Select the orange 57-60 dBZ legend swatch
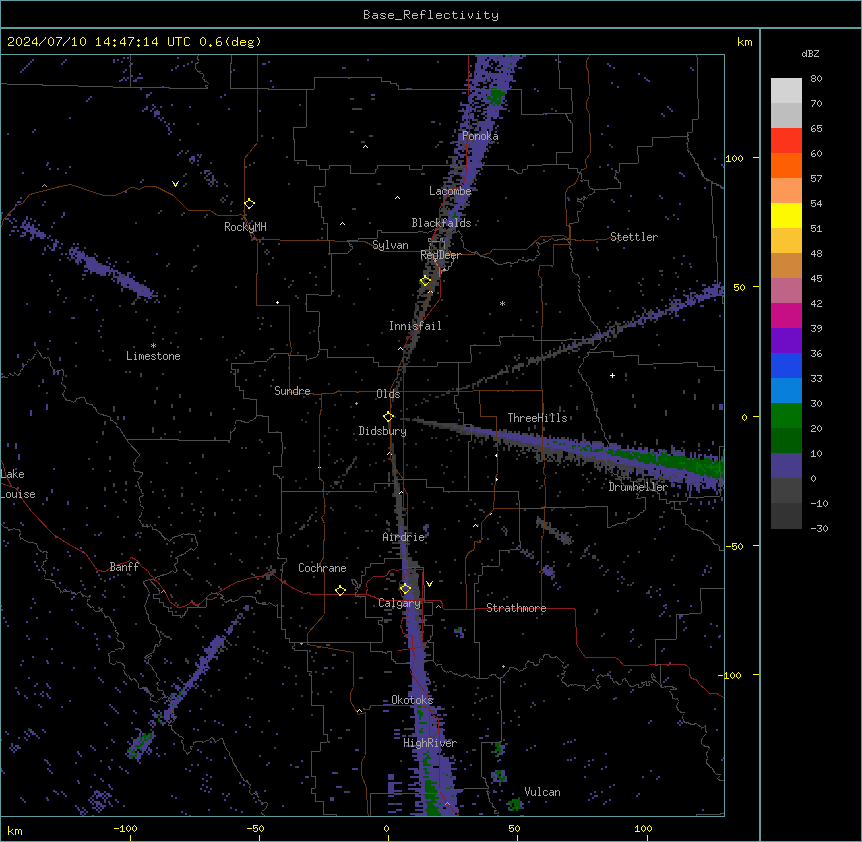The width and height of the screenshot is (862, 842). pos(786,165)
